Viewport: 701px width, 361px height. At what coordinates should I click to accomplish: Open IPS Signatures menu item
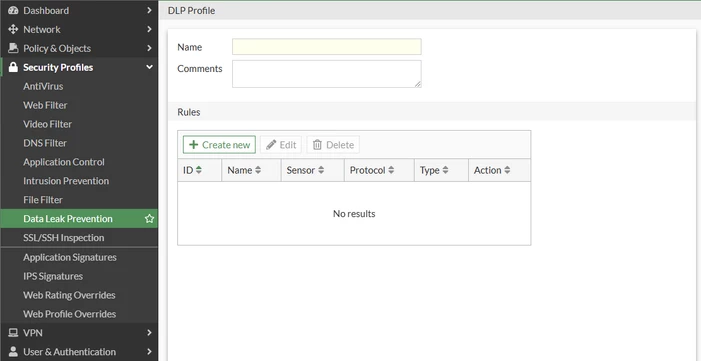[79, 276]
